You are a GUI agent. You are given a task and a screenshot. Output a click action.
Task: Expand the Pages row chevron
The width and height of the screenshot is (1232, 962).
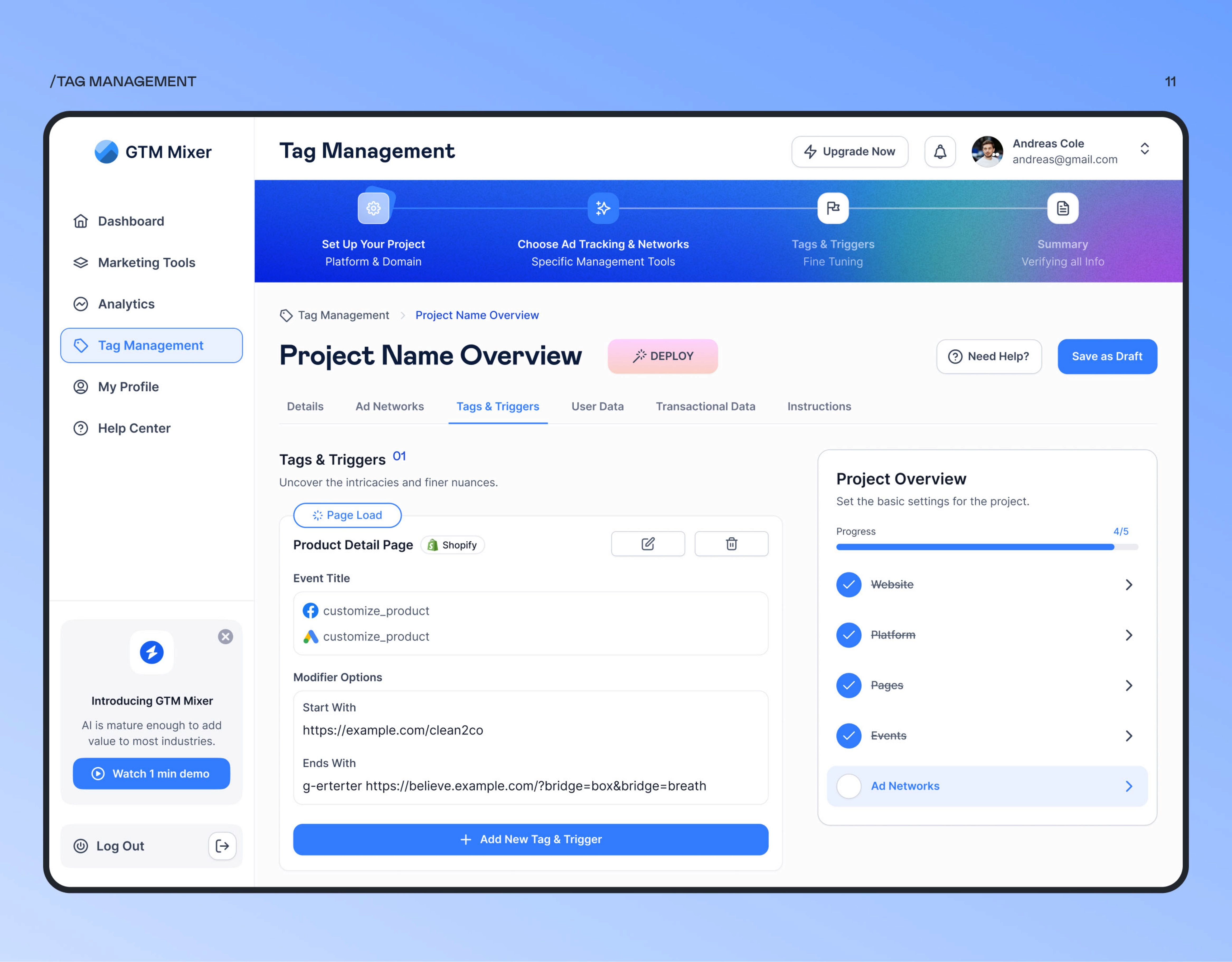[x=1129, y=686]
